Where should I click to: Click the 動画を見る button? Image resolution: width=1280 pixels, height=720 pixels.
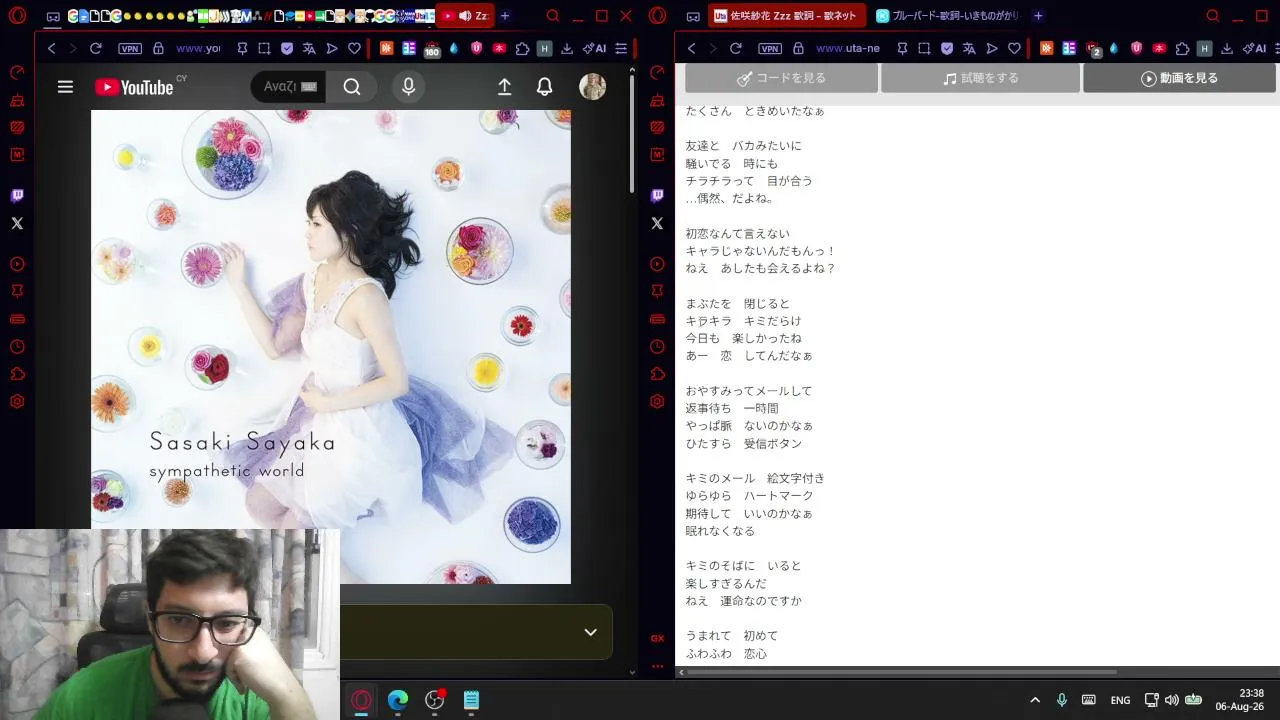1179,78
